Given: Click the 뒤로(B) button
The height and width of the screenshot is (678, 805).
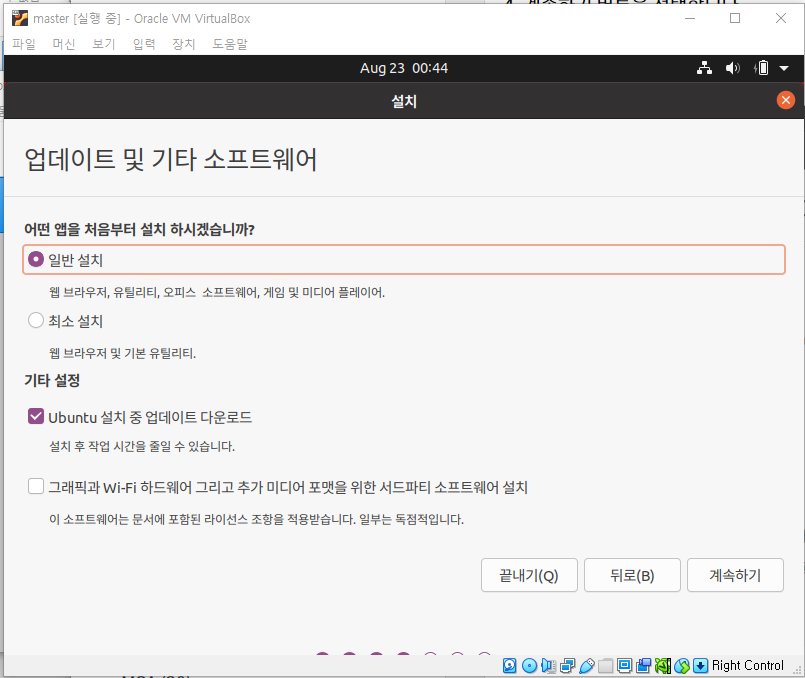Looking at the screenshot, I should tap(632, 575).
